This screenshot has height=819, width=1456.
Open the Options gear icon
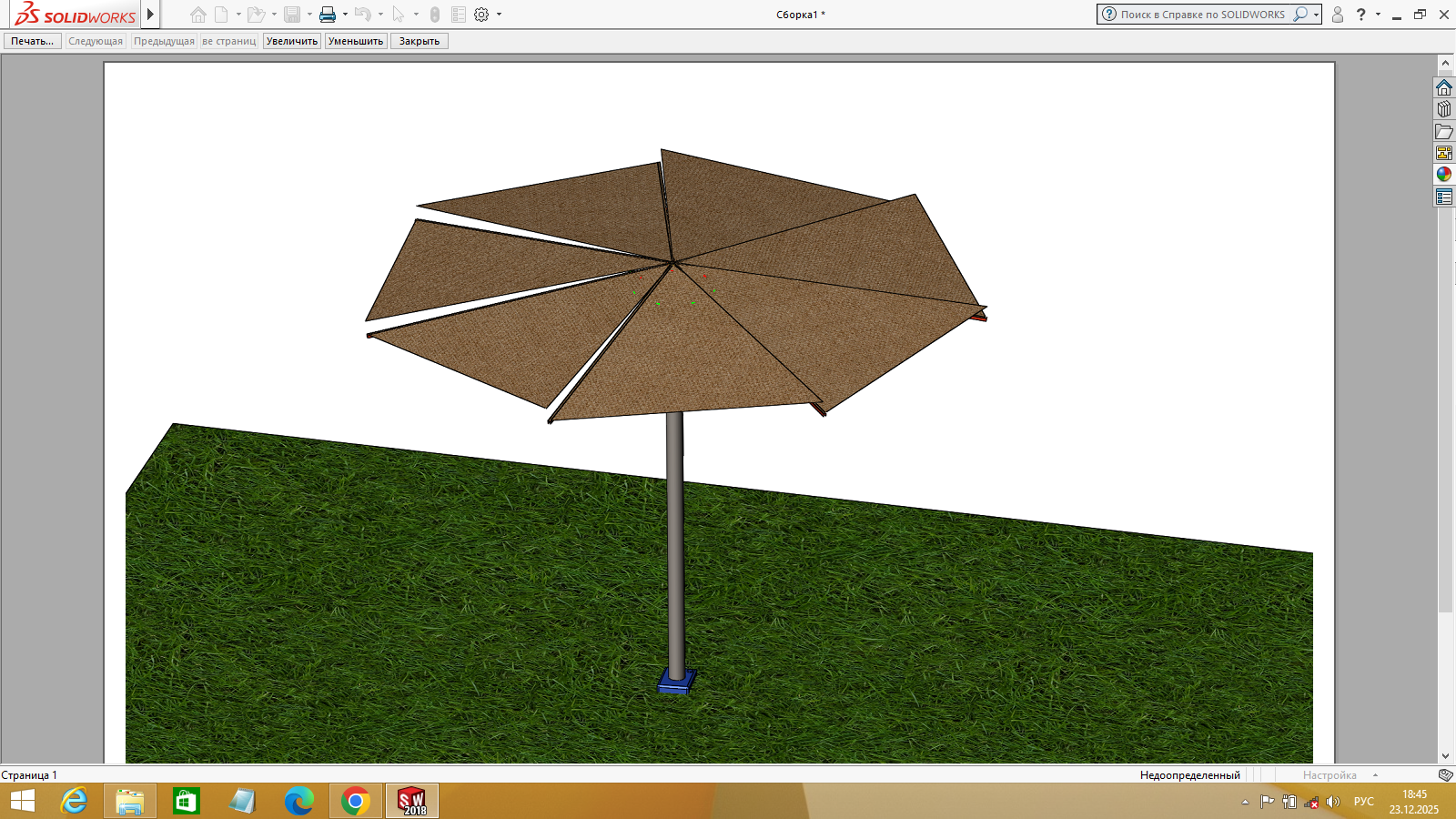(481, 15)
